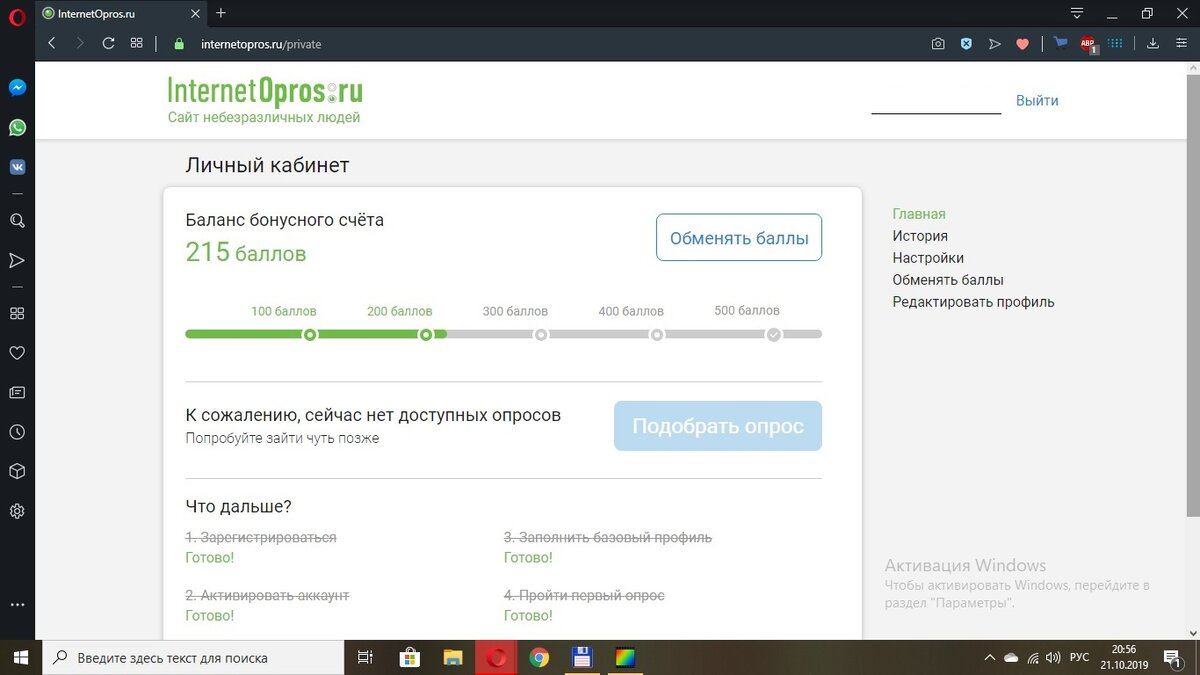Open the sidebar options via three dots
Viewport: 1200px width, 675px height.
tap(16, 605)
